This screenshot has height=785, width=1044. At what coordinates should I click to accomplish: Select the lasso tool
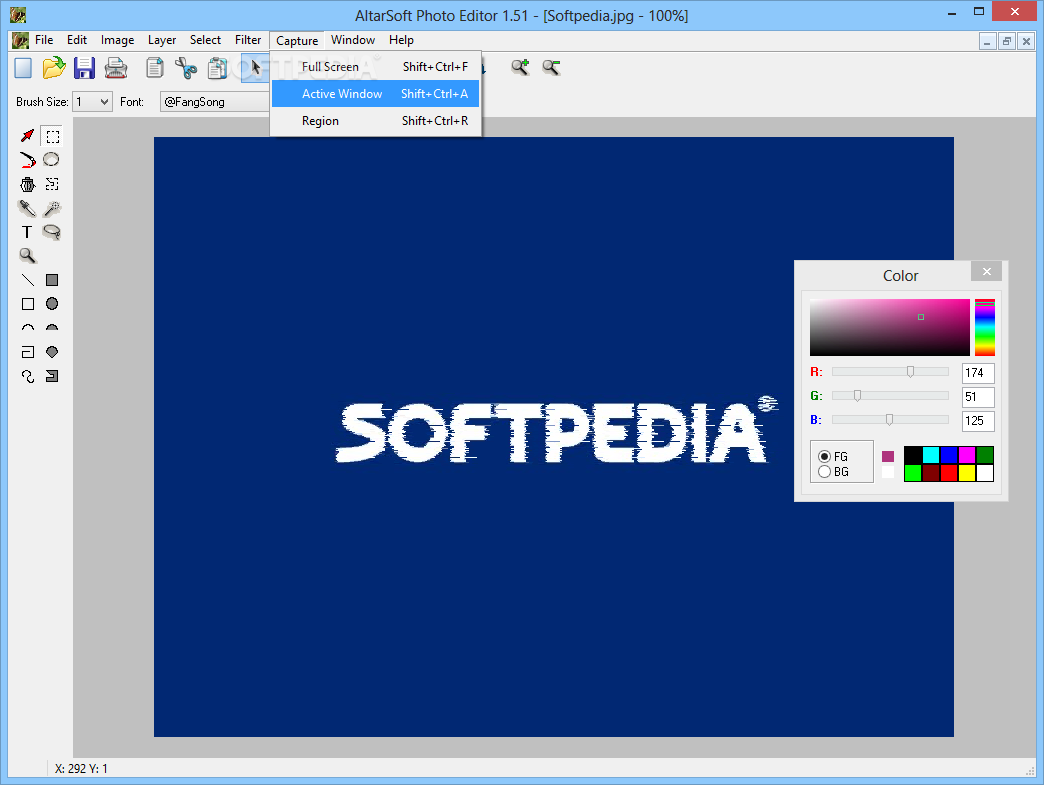51,232
